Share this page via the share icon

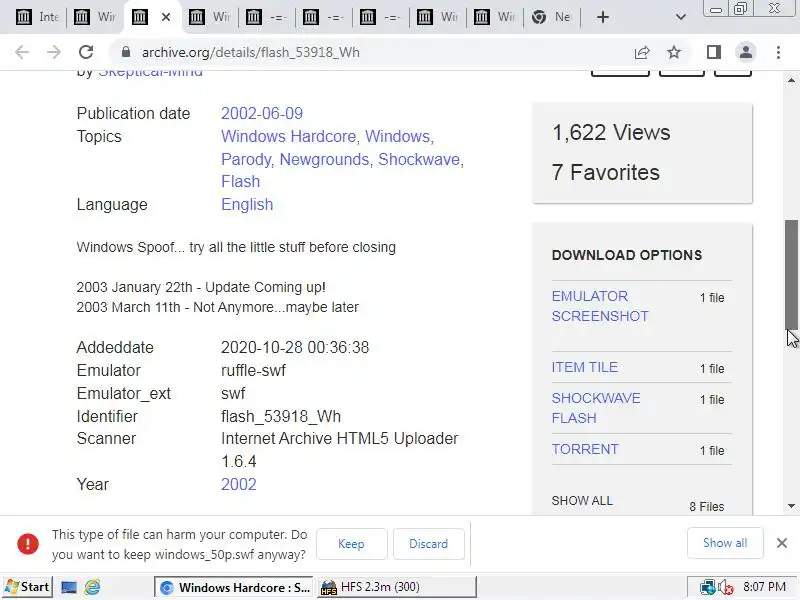click(x=642, y=52)
